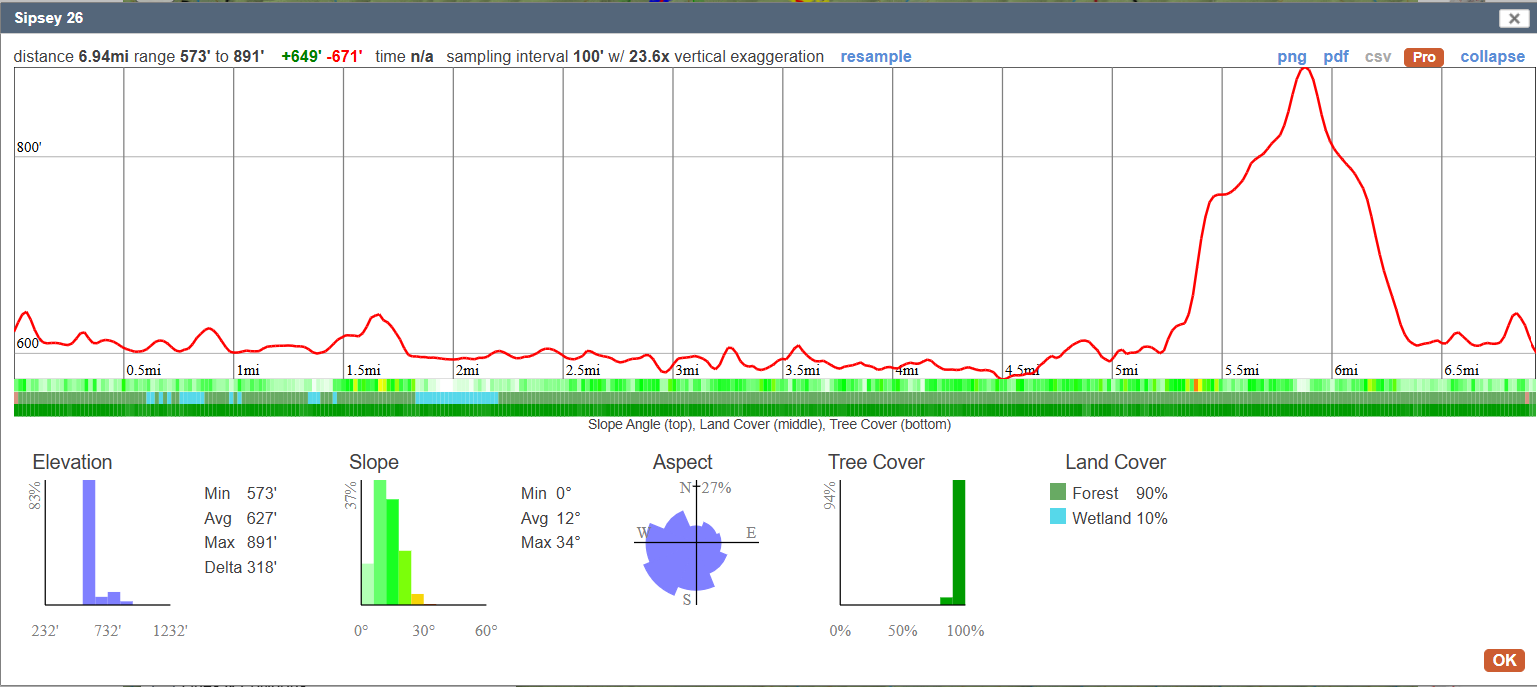Viewport: 1537px width, 687px height.
Task: Click the orange Pro badge
Action: (x=1424, y=57)
